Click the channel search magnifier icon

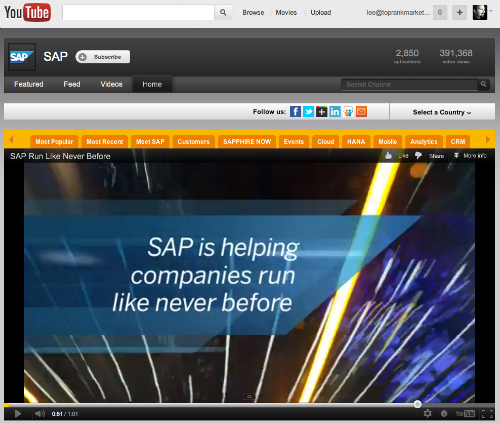[x=483, y=84]
